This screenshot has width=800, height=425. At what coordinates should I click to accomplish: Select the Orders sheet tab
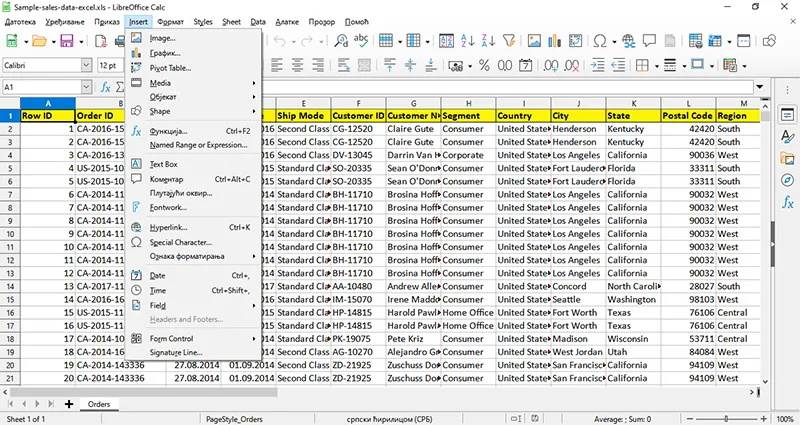click(98, 404)
